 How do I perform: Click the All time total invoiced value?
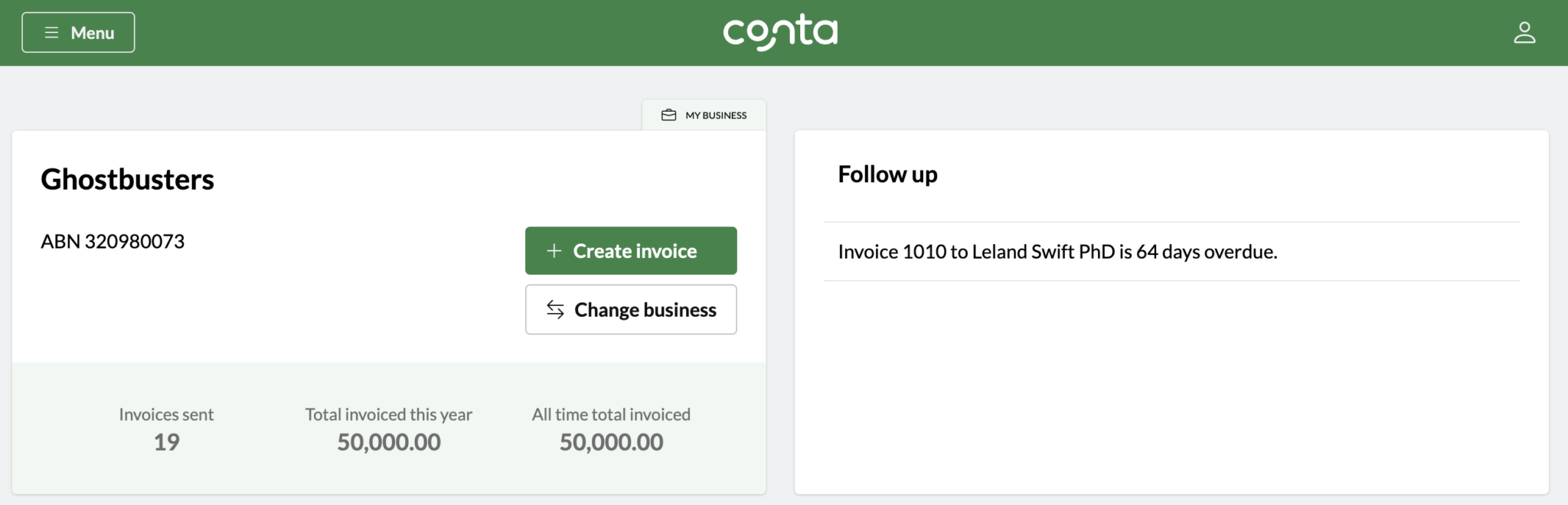(x=610, y=428)
